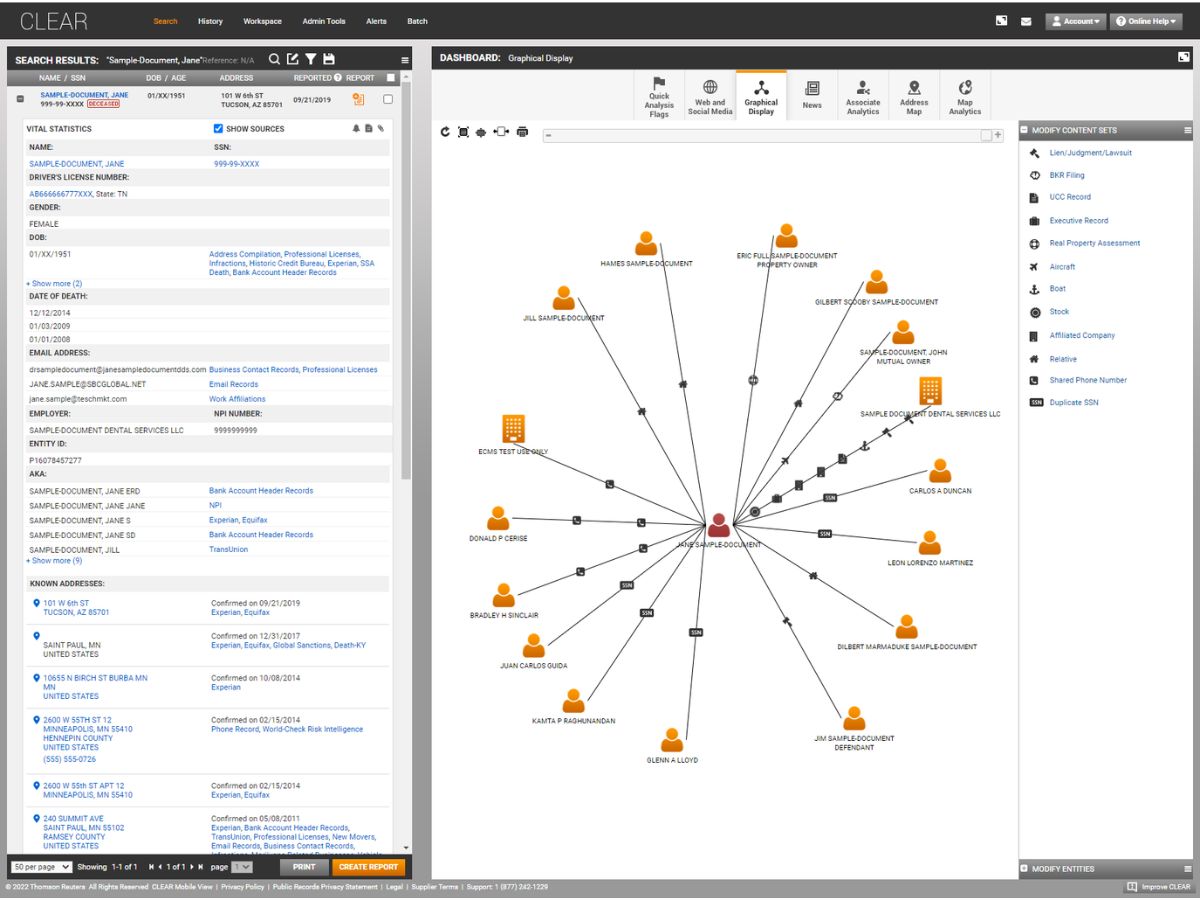Open the Address Map tab
This screenshot has height=900, width=1200.
[914, 96]
